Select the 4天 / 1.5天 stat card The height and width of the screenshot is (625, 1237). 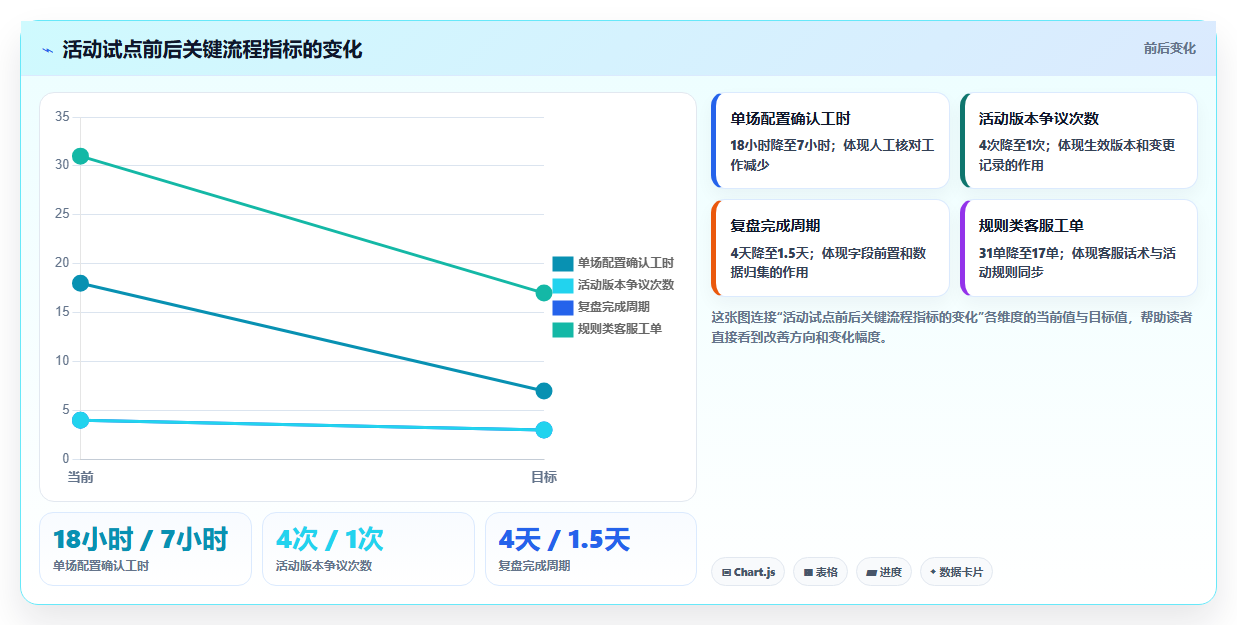tap(591, 549)
